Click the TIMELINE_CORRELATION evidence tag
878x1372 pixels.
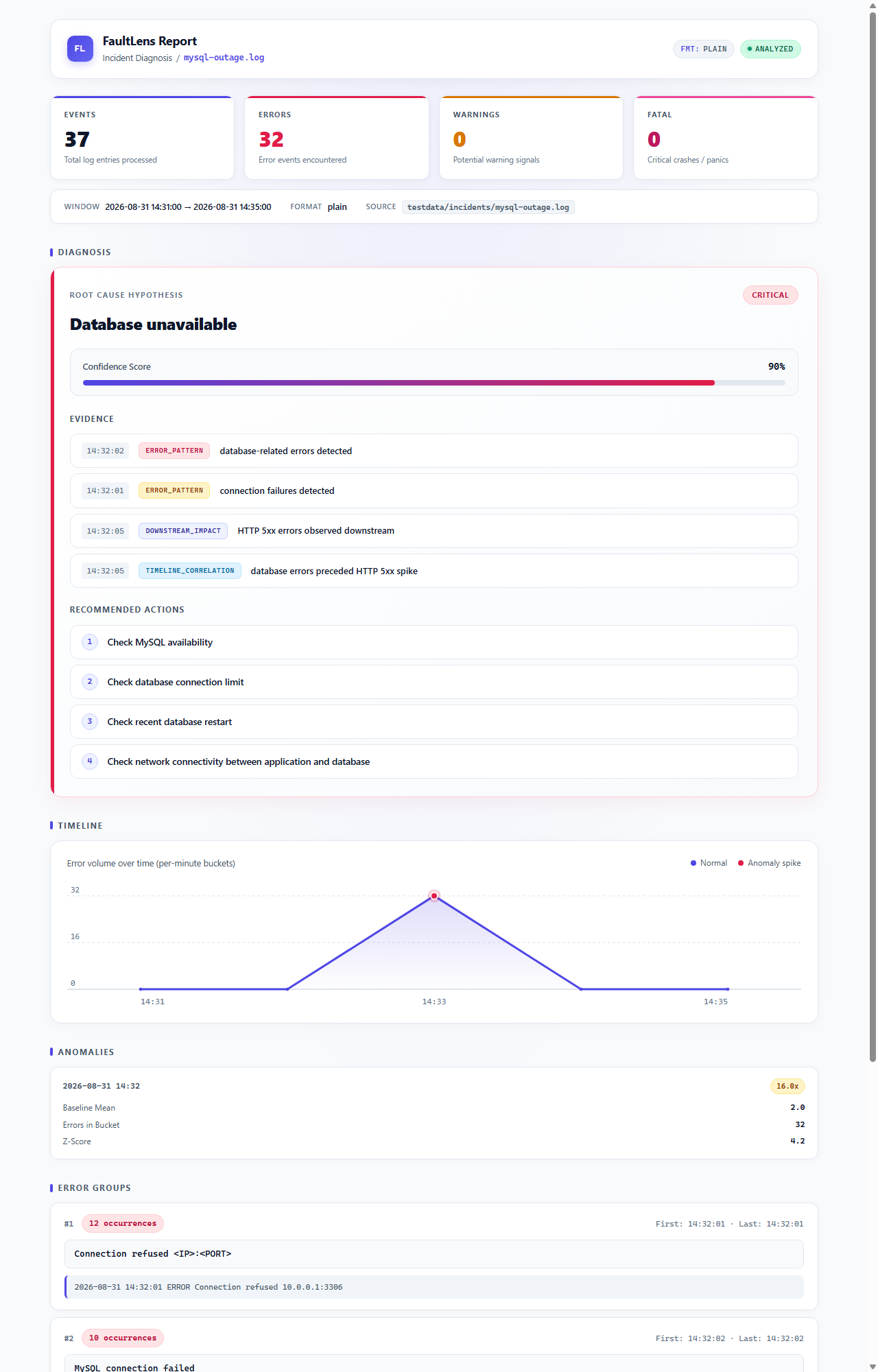click(x=190, y=571)
